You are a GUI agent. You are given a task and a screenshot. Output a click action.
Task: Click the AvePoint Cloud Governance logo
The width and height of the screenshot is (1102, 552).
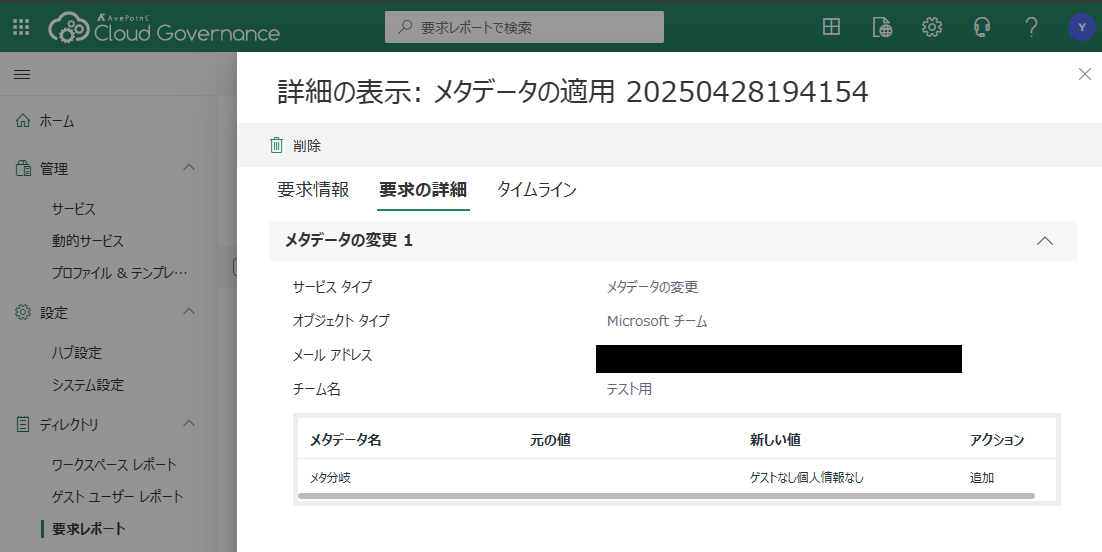[164, 28]
